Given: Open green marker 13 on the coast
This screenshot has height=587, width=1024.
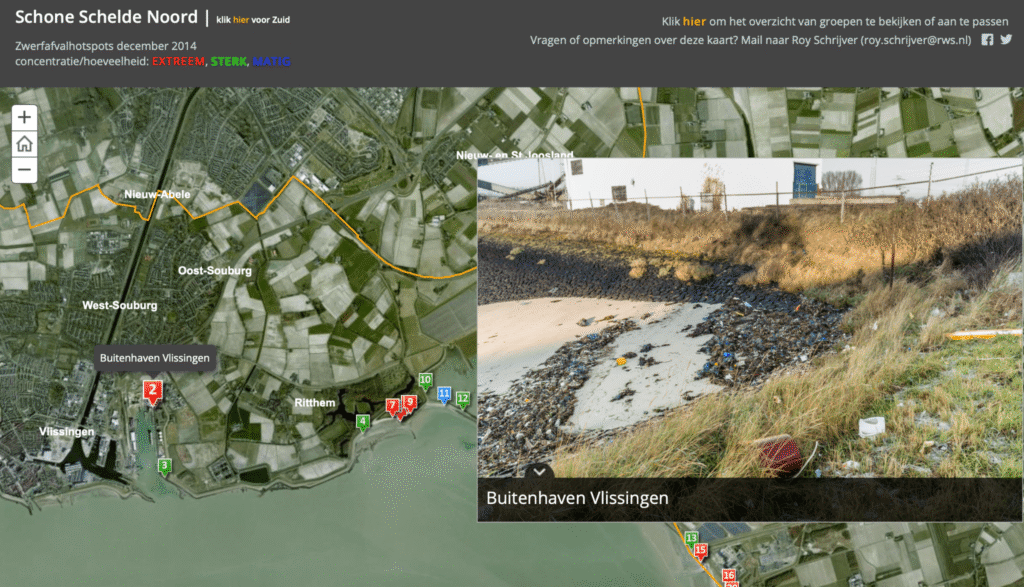Looking at the screenshot, I should tap(691, 538).
